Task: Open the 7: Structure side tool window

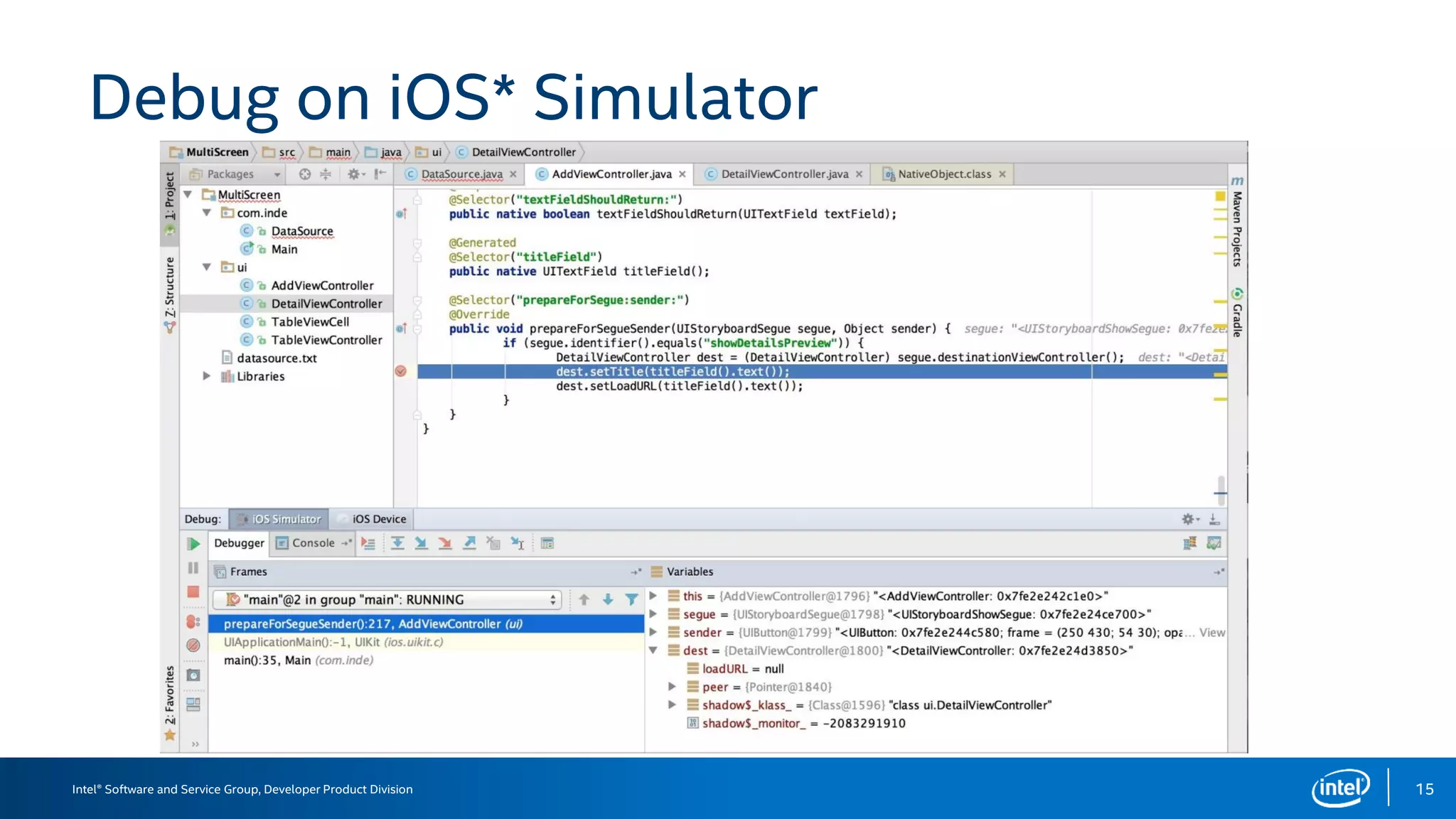Action: pos(169,294)
